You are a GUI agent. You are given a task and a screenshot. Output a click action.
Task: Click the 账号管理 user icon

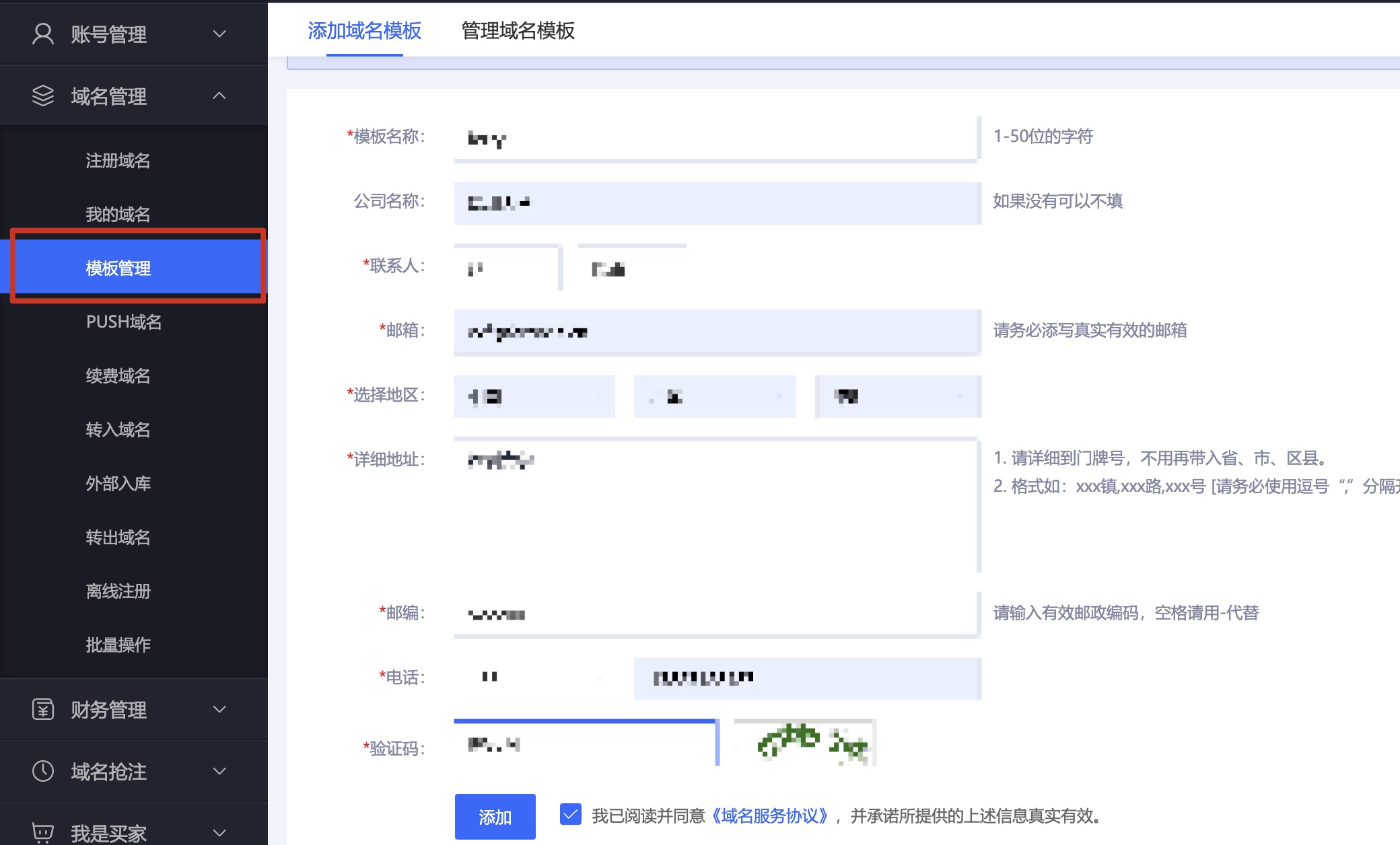point(43,34)
